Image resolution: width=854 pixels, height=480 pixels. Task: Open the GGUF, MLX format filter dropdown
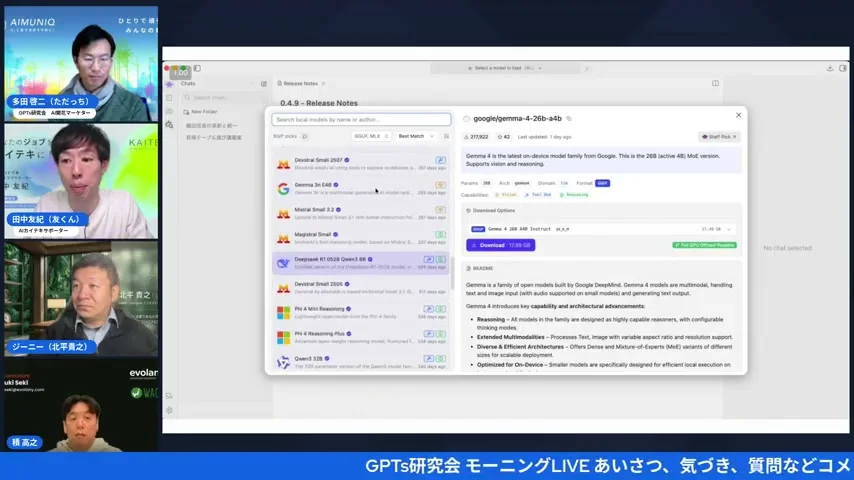371,136
